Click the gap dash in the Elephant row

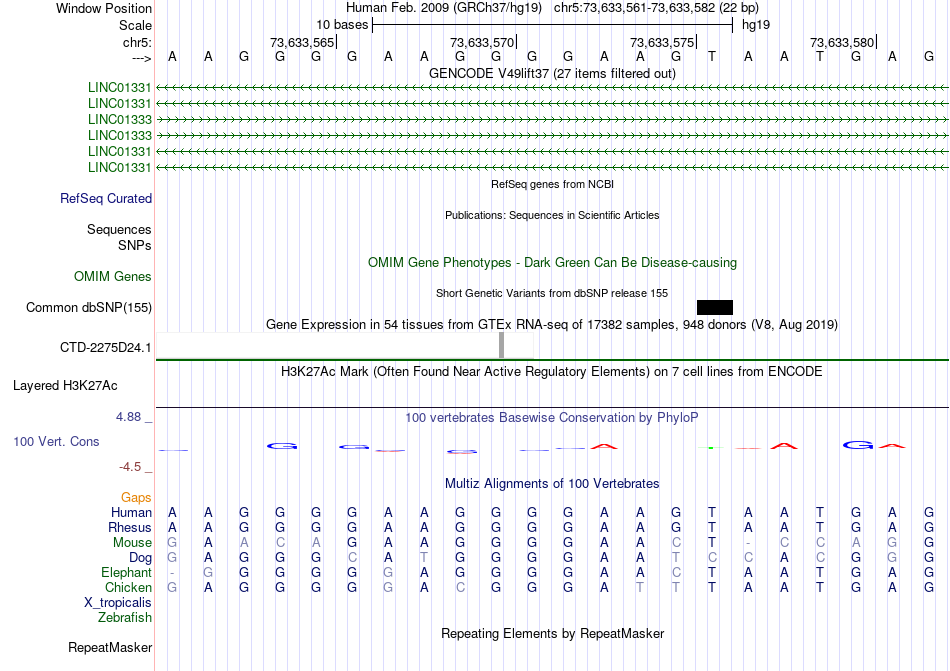[x=172, y=572]
